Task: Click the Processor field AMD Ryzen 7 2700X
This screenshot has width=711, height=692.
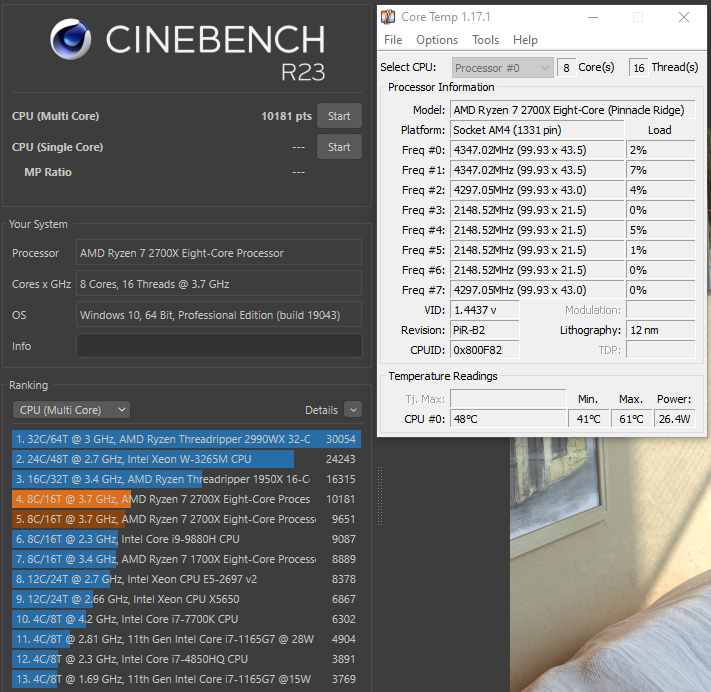Action: click(219, 253)
